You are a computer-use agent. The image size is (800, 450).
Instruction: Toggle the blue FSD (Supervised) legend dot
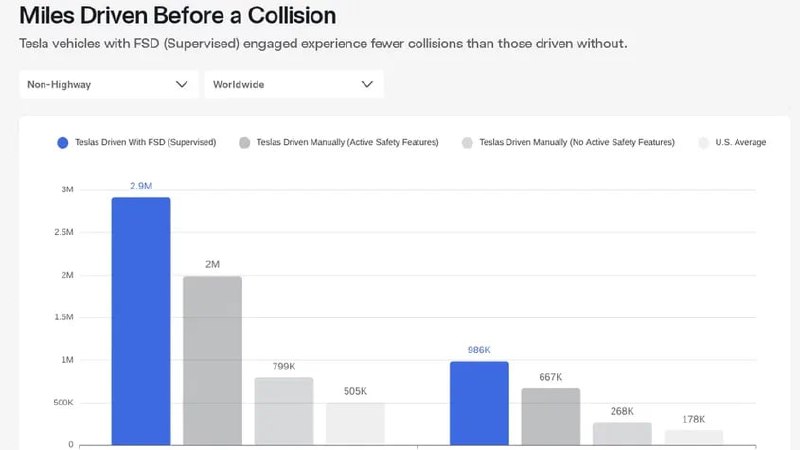(x=64, y=143)
